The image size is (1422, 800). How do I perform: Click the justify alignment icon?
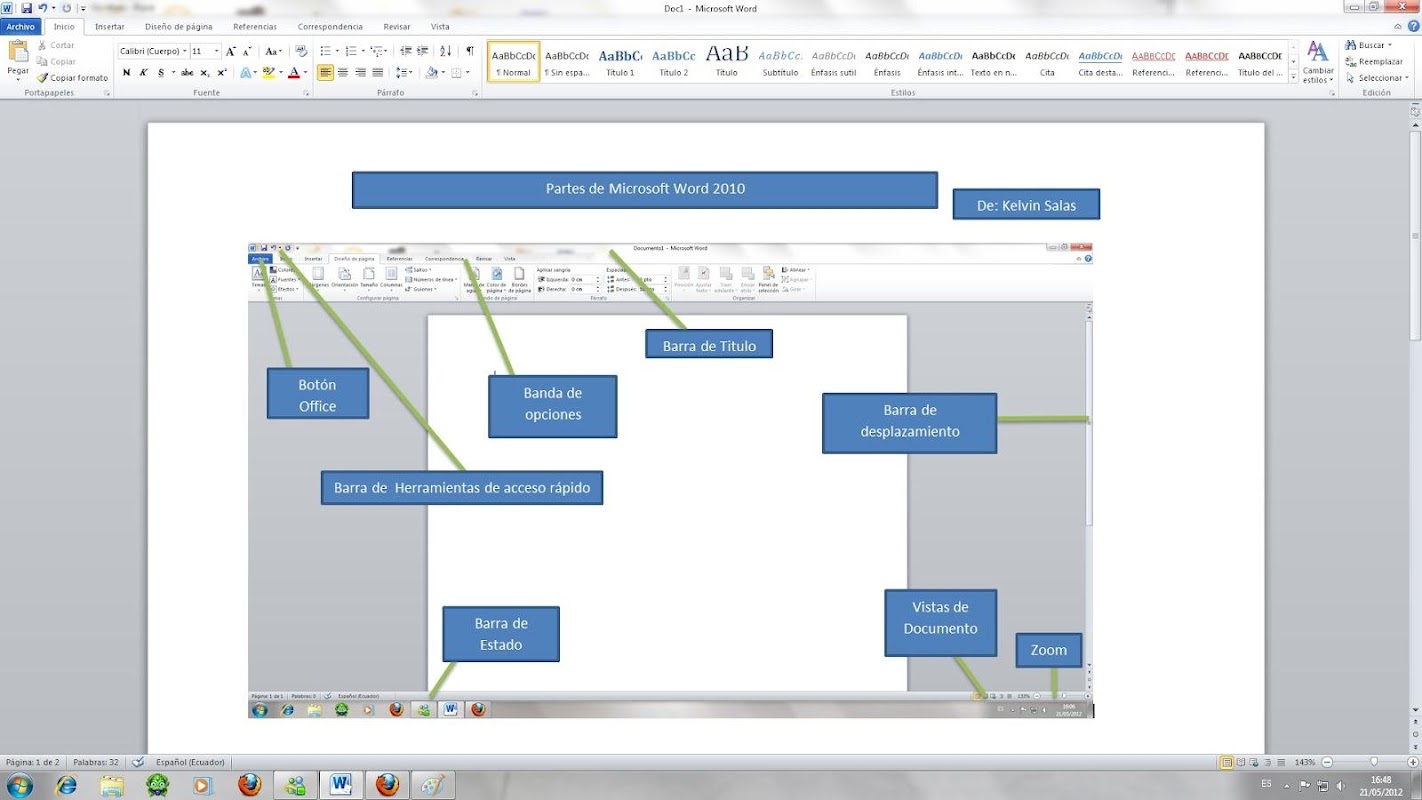(377, 73)
